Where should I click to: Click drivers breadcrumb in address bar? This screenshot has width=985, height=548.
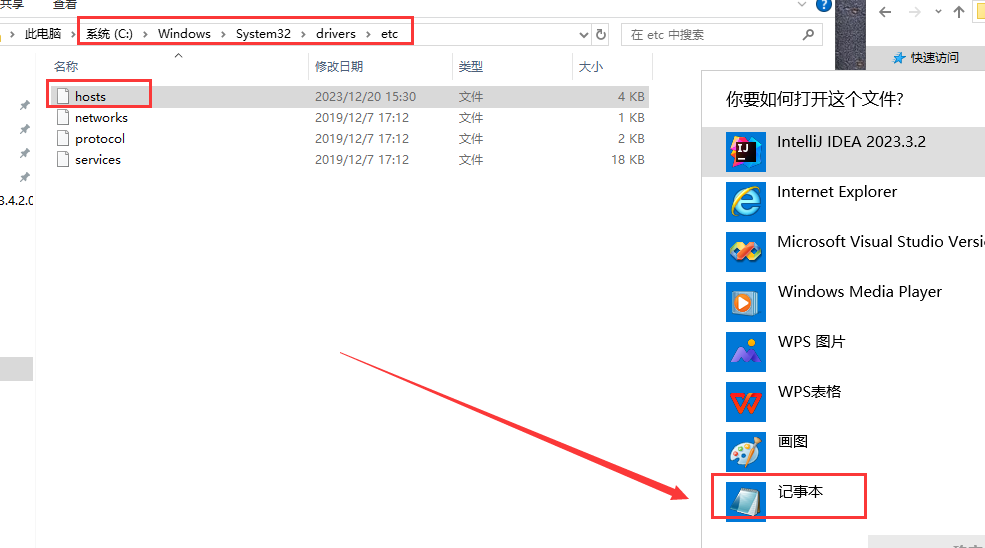coord(335,34)
